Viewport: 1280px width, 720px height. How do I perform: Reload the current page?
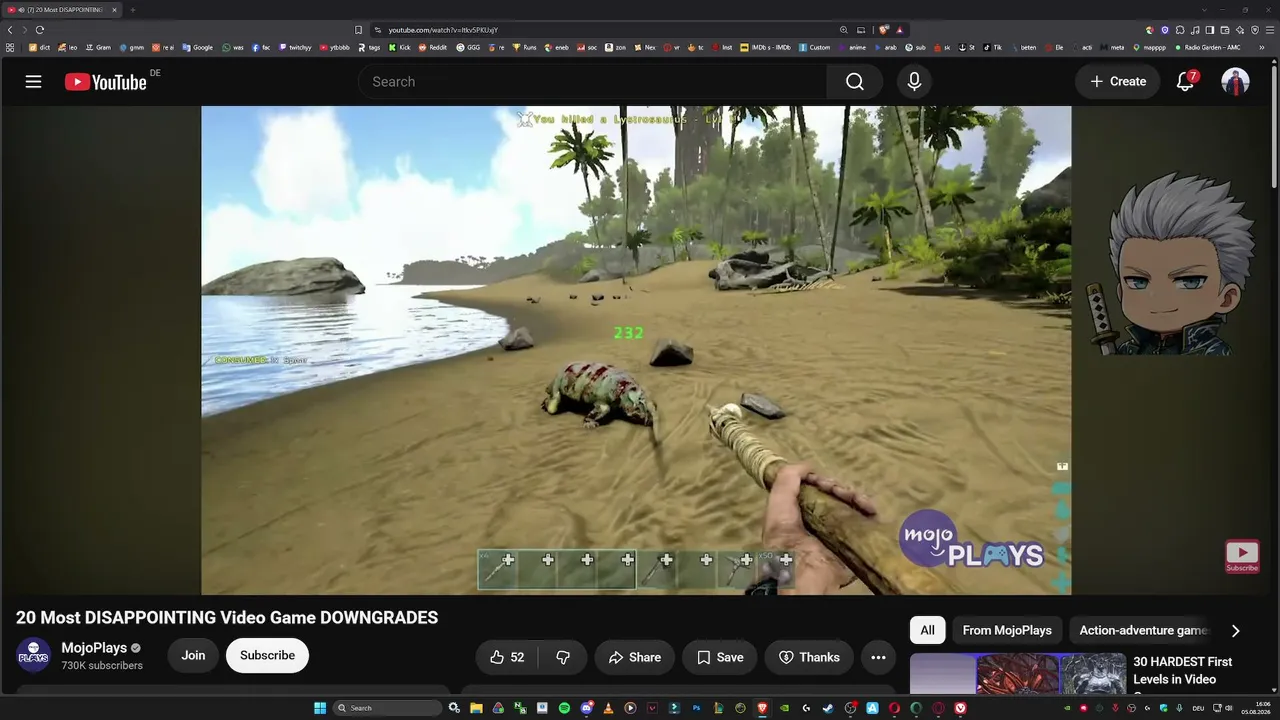(x=40, y=30)
